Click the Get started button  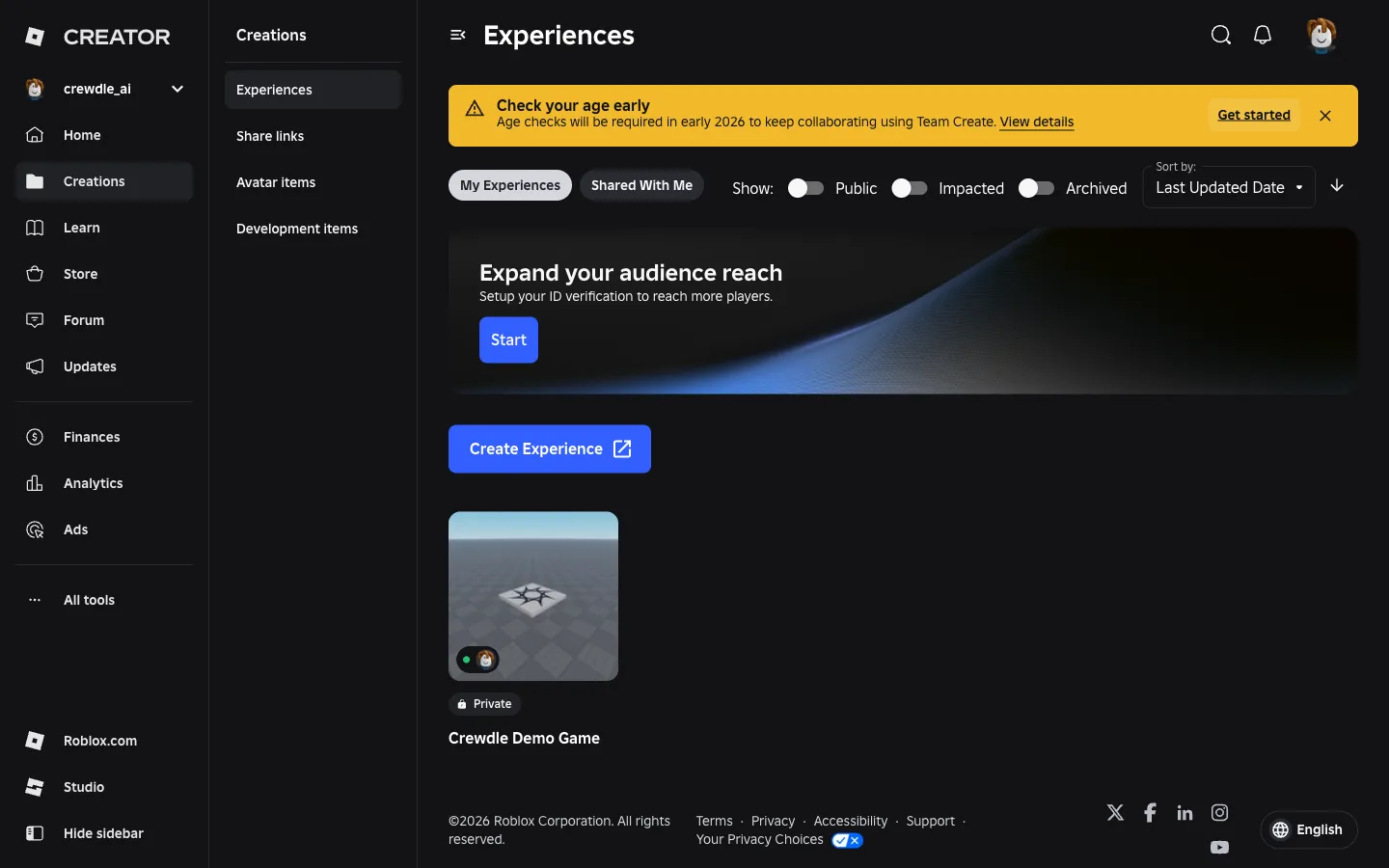point(1254,115)
